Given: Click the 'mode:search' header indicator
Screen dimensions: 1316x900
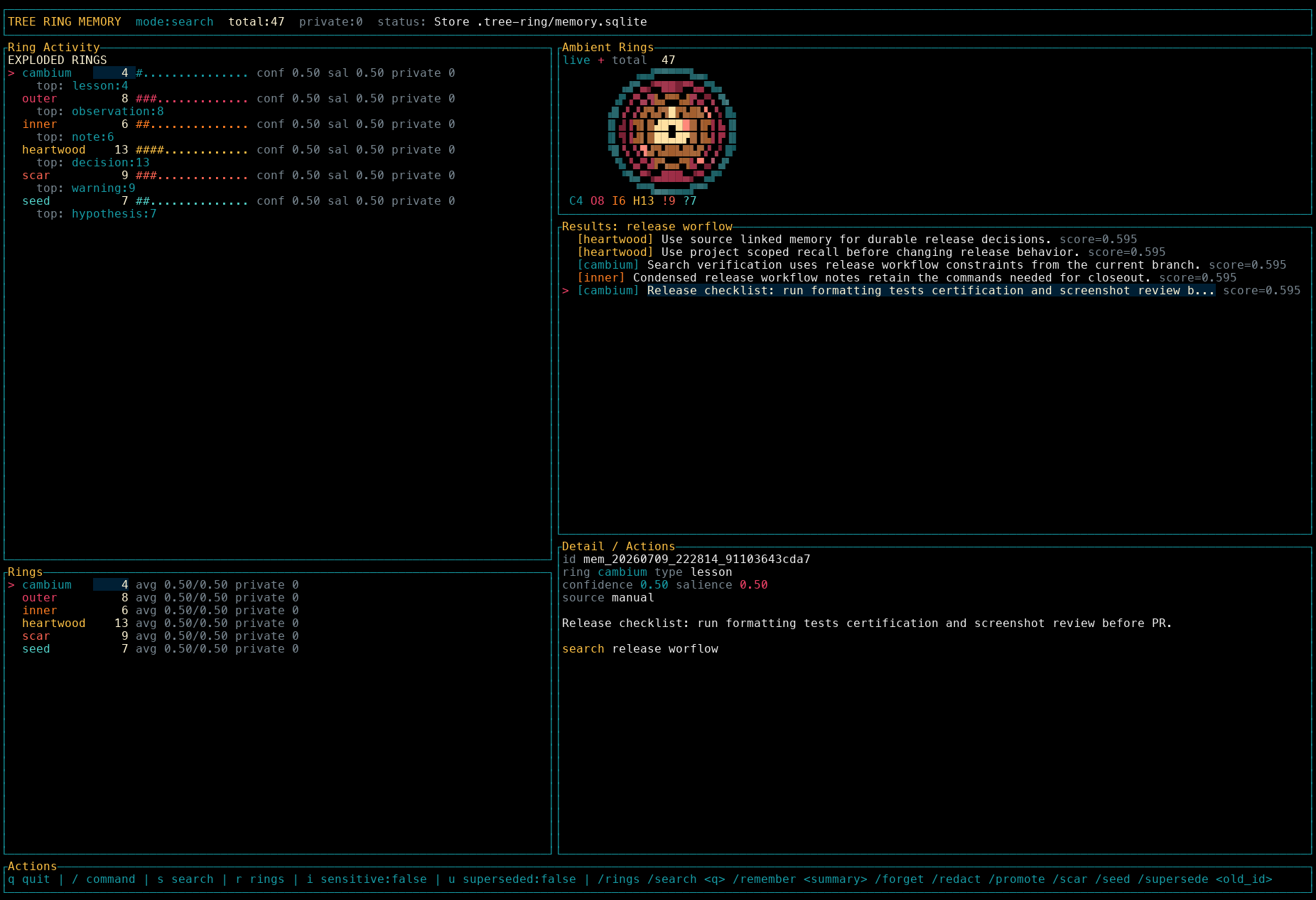Looking at the screenshot, I should click(175, 22).
